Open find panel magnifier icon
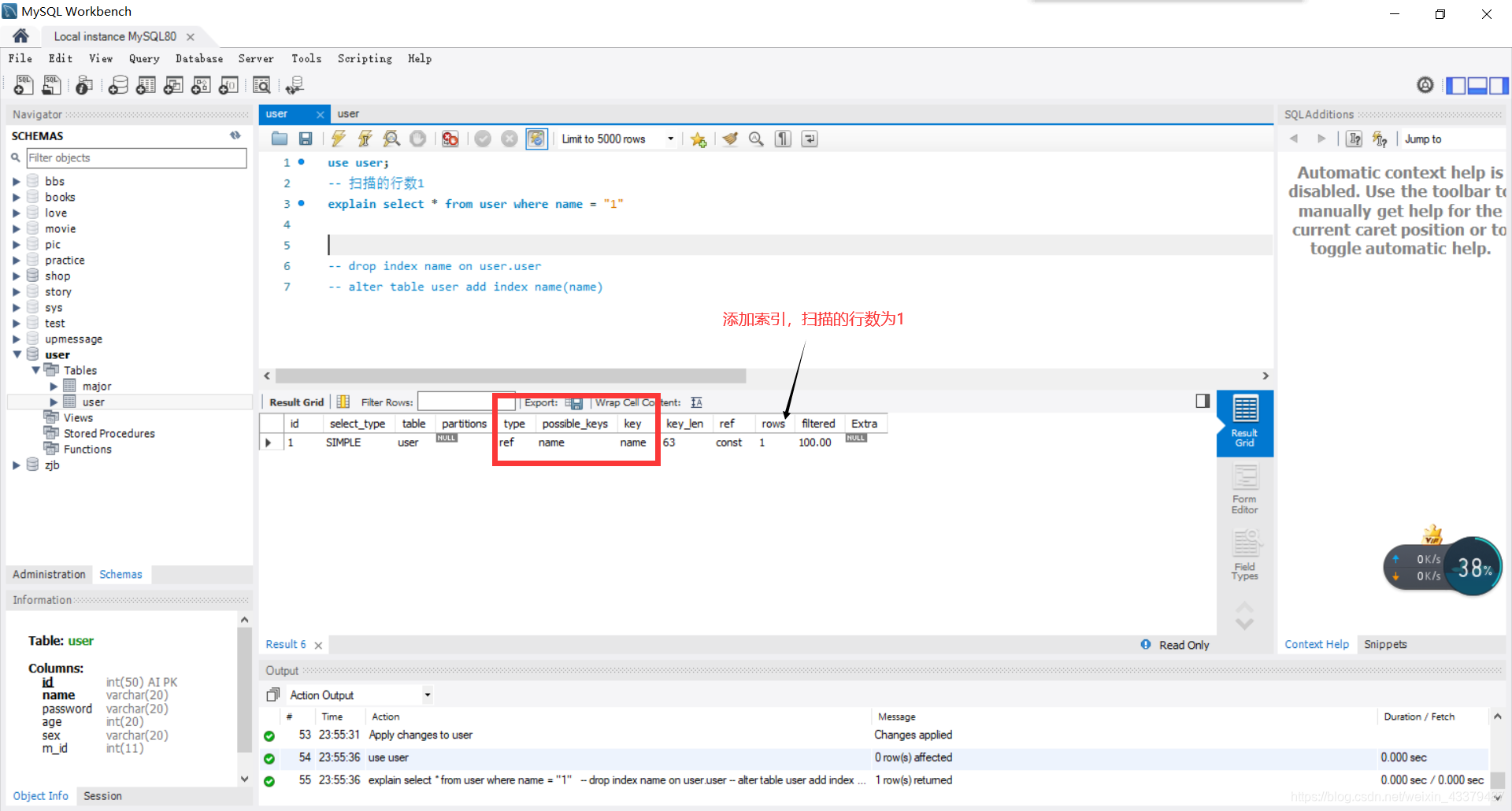Screen dimensions: 1512x811 pyautogui.click(x=756, y=139)
